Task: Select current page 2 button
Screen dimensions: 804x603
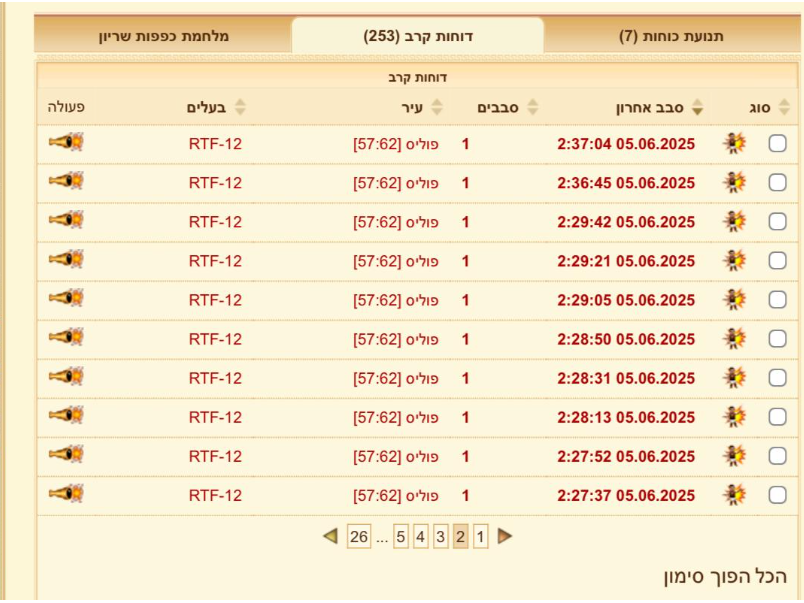Action: point(460,537)
